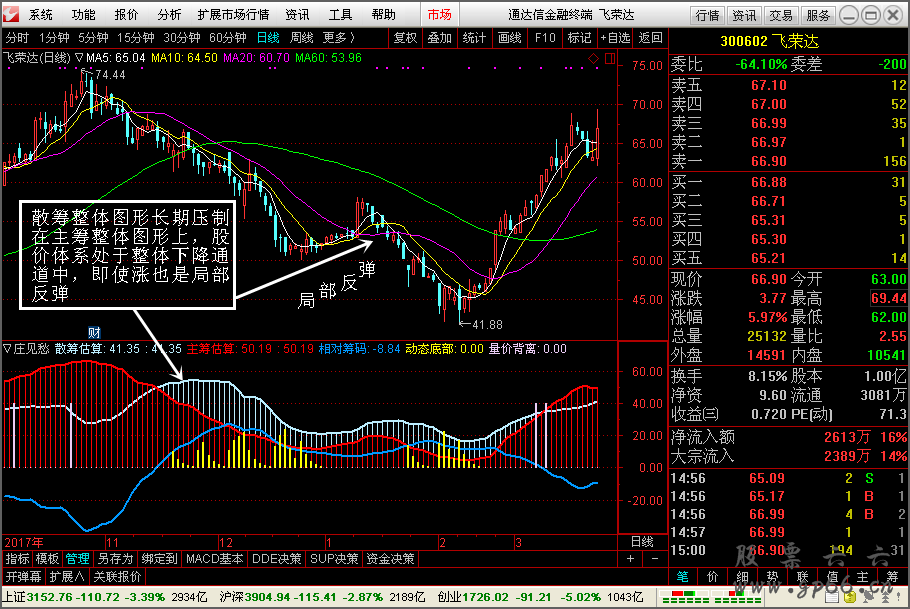This screenshot has width=910, height=609.
Task: Select the 5分钟 period
Action: pos(93,38)
